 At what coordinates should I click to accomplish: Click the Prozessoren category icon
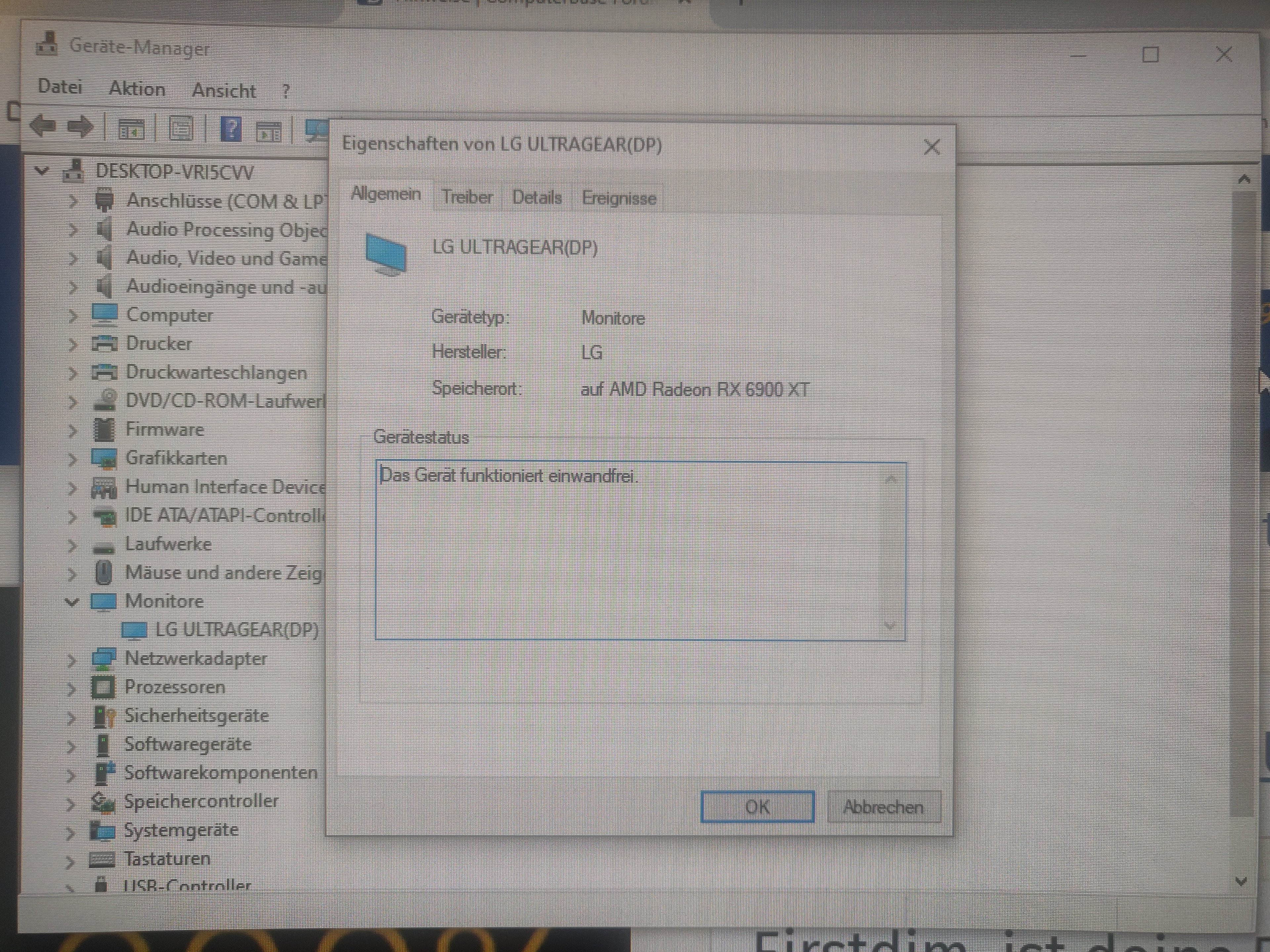click(x=103, y=687)
